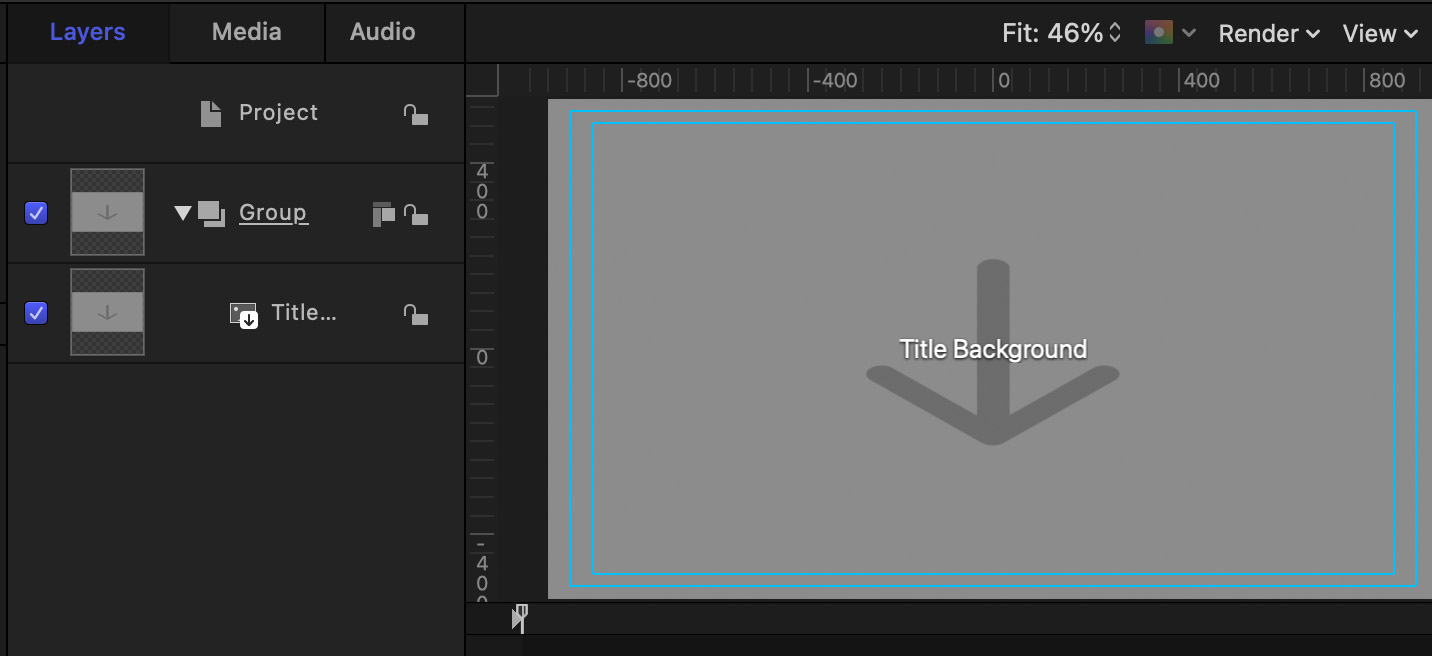Click the Project document icon
The width and height of the screenshot is (1432, 656).
point(210,114)
